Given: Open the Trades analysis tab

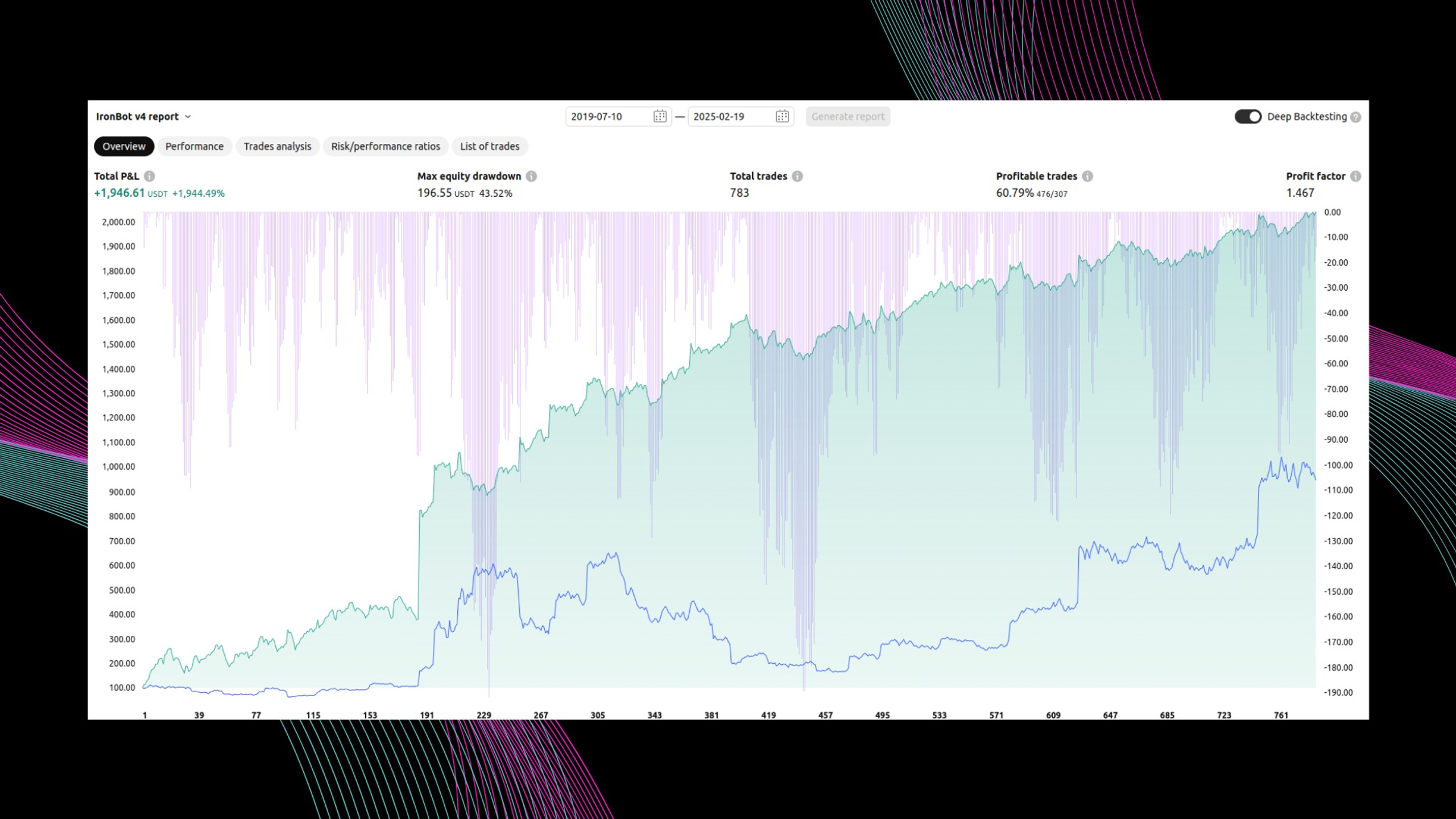Looking at the screenshot, I should click(278, 146).
